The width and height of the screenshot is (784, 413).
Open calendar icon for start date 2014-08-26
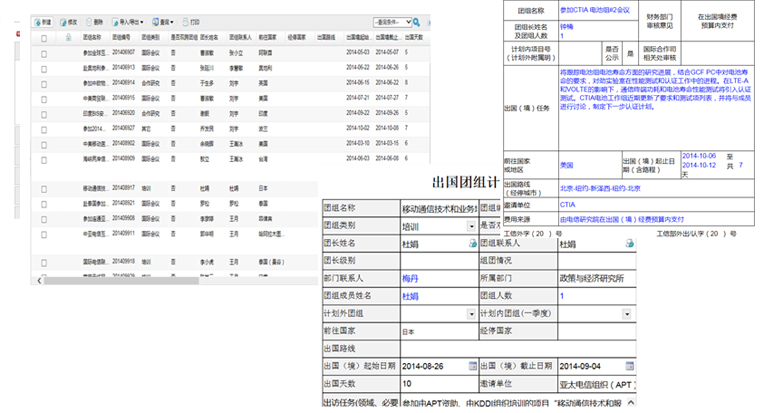coord(472,366)
